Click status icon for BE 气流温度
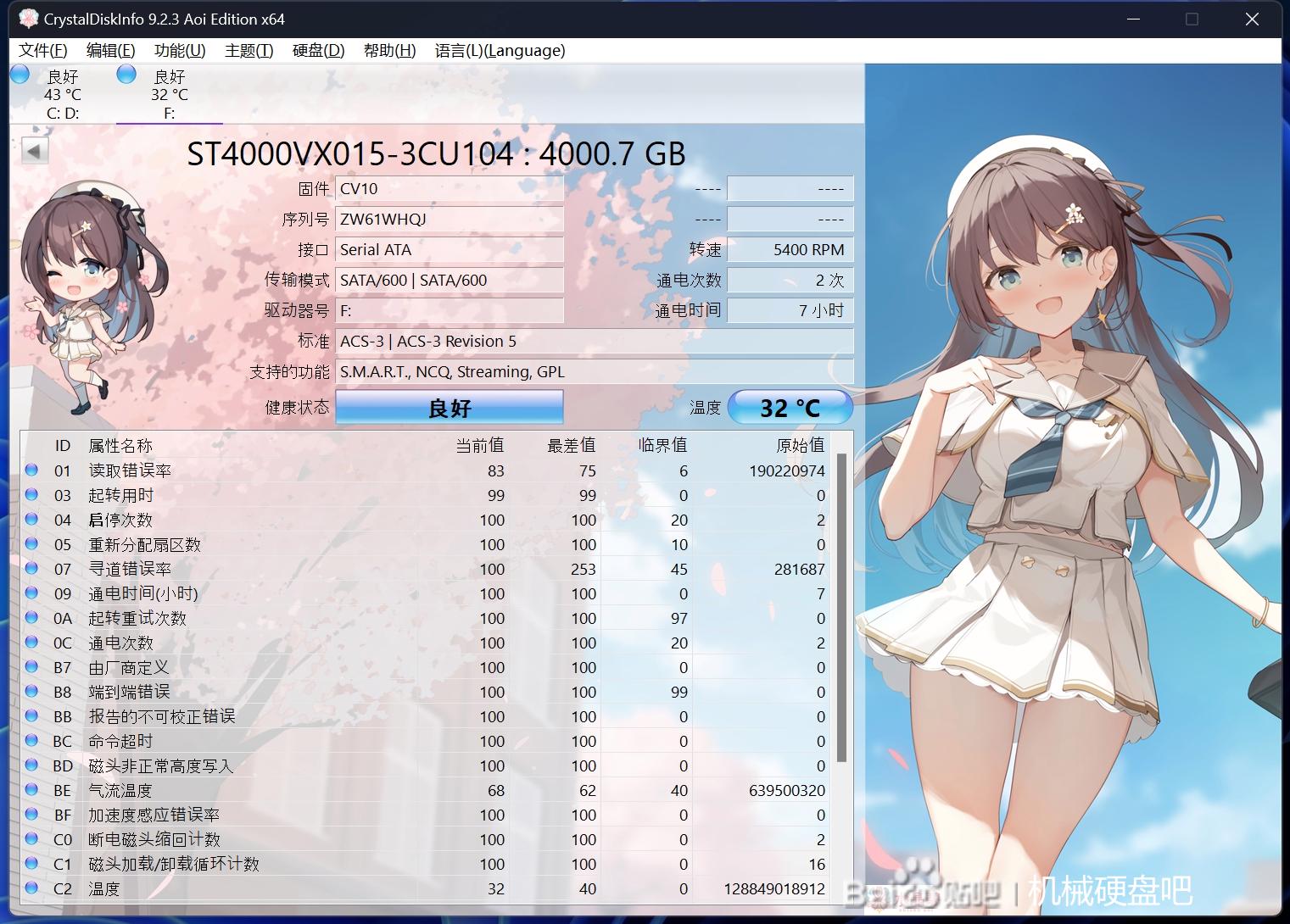 click(31, 789)
